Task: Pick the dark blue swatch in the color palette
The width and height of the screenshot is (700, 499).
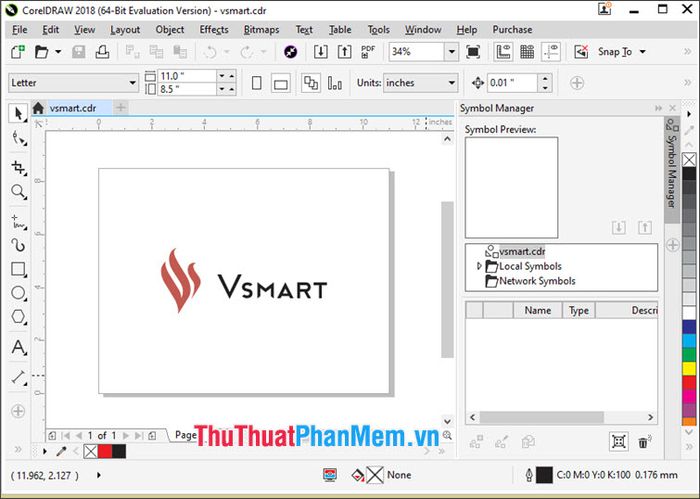Action: [x=689, y=327]
